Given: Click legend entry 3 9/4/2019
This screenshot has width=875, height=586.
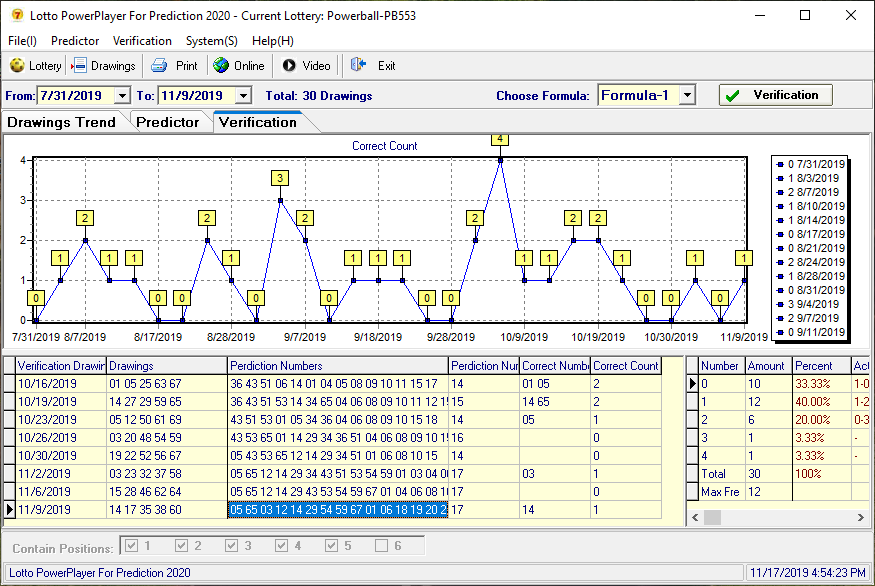Looking at the screenshot, I should coord(809,304).
